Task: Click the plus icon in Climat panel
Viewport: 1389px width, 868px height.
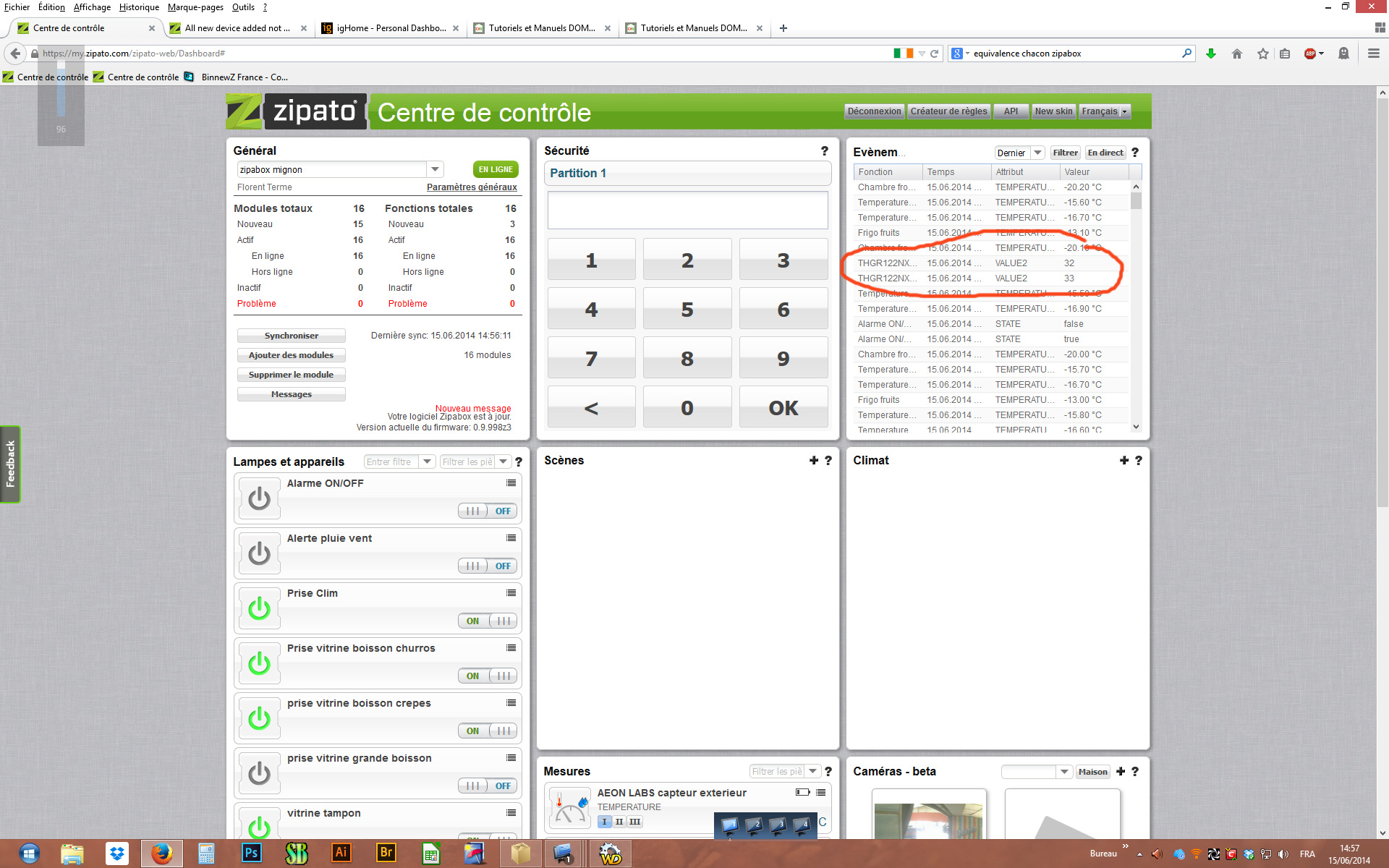Action: tap(1123, 461)
